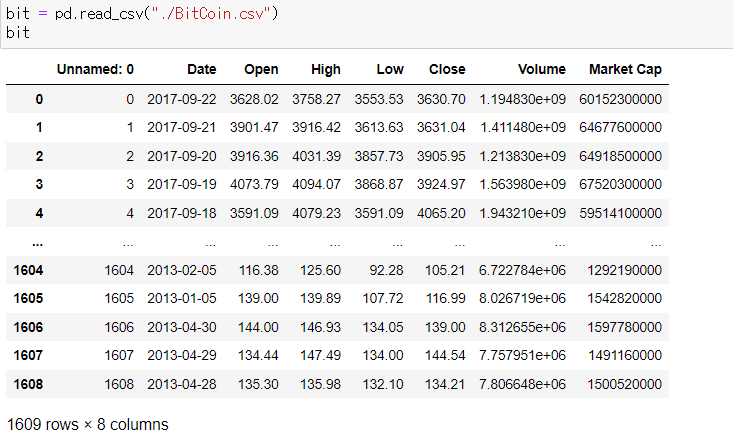Screen dimensions: 733x433
Task: Click the Volume value 6.722784e+06
Action: coord(523,270)
